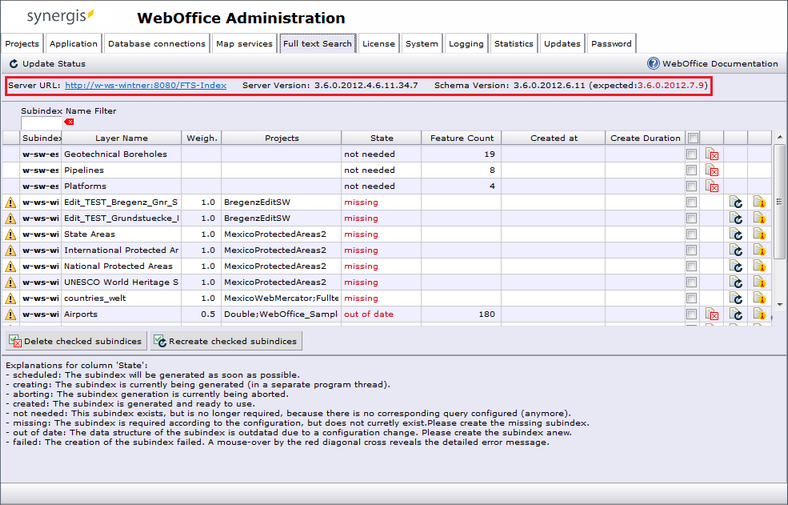This screenshot has height=505, width=788.
Task: Click the vertical scrollbar thumb of table
Action: (779, 202)
